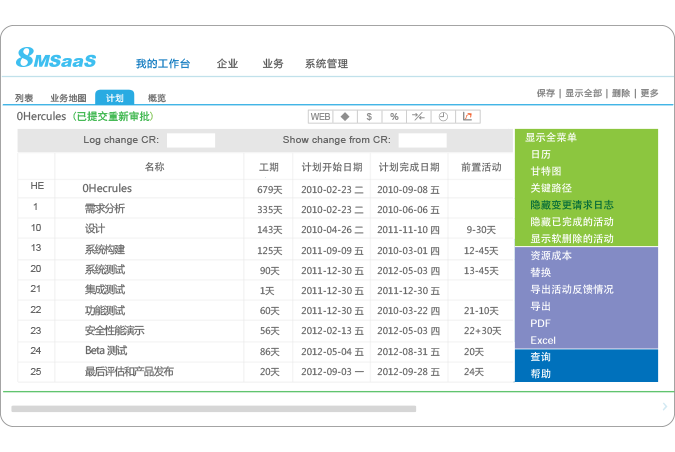Select the 0Hecrules row name
Screen dimensions: 675x452
tap(107, 188)
